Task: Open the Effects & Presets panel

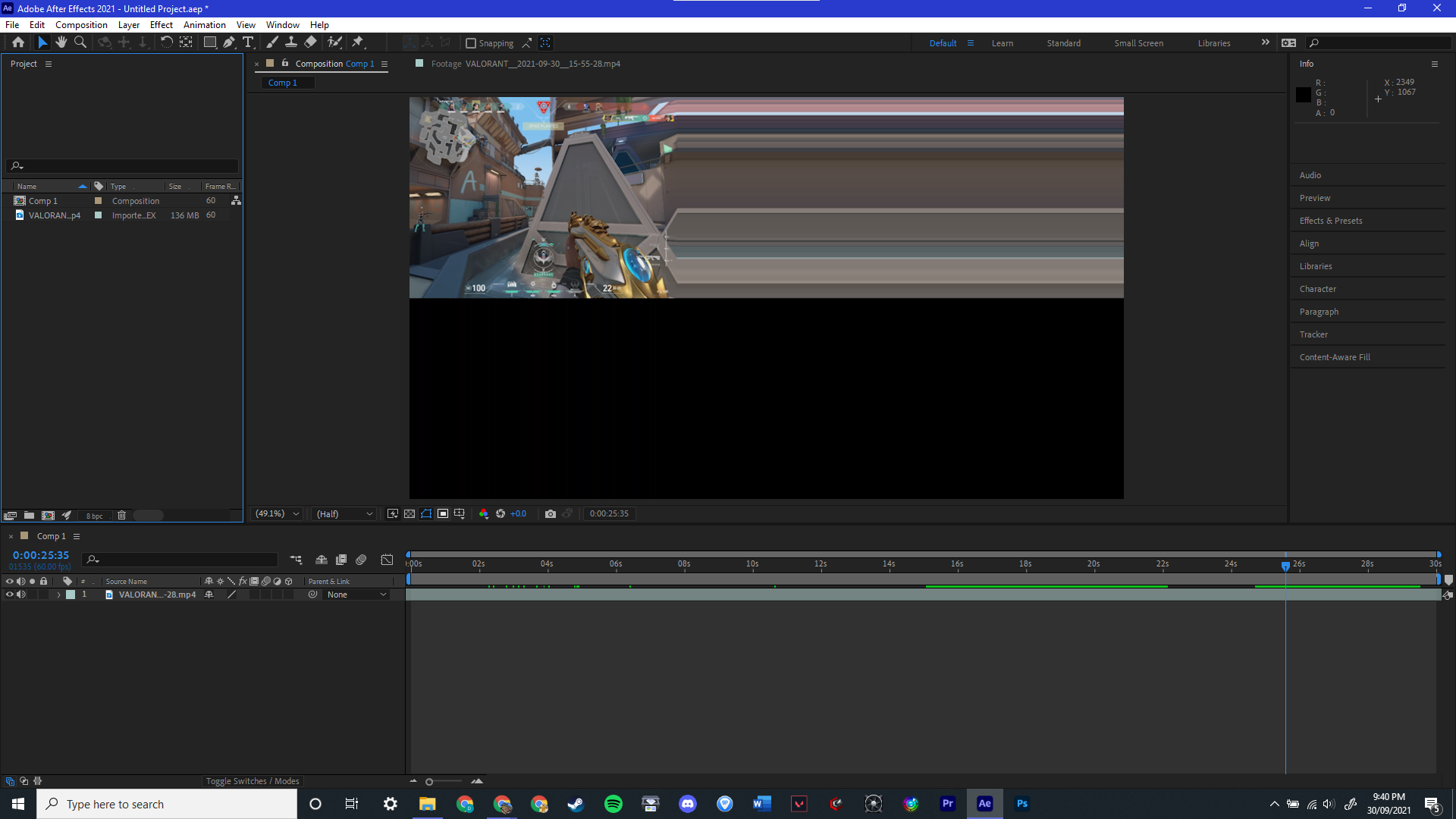Action: coord(1331,221)
